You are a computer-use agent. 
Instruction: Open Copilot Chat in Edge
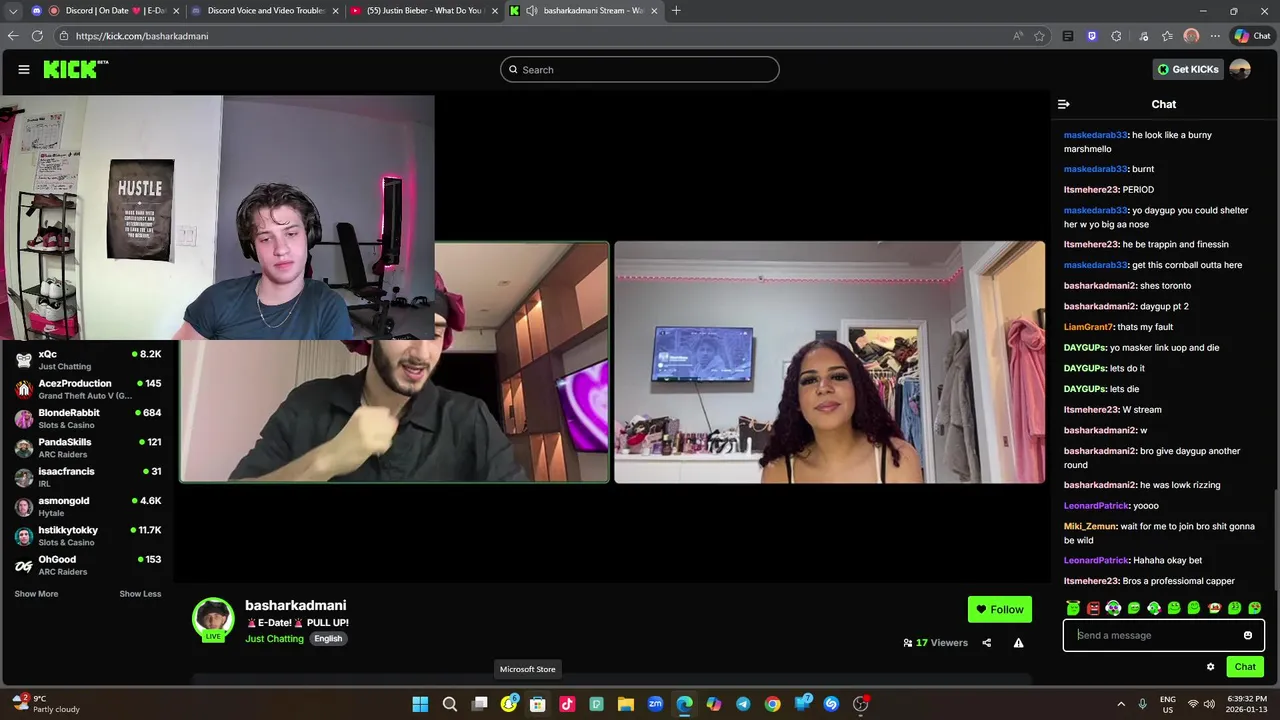point(1253,36)
